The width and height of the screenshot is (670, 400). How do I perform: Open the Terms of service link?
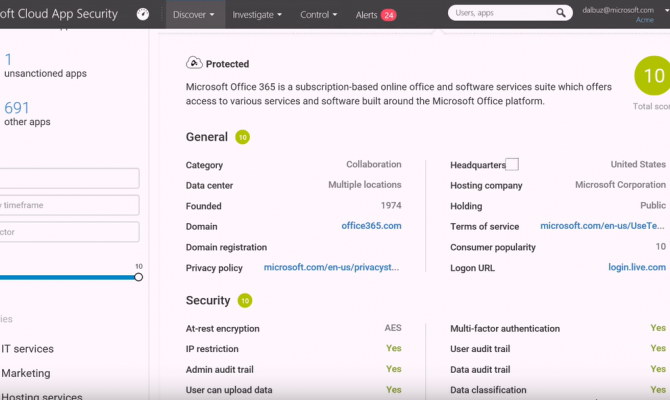pos(602,226)
